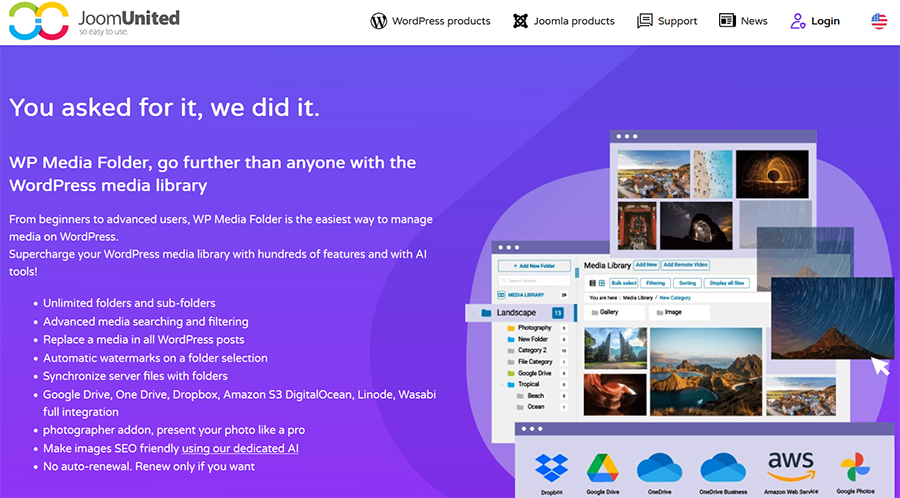This screenshot has width=900, height=498.
Task: Click the Landscape count badge '13'
Action: pyautogui.click(x=558, y=313)
